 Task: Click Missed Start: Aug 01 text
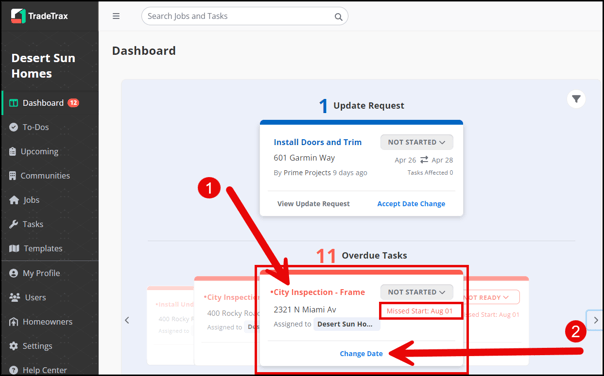(420, 311)
